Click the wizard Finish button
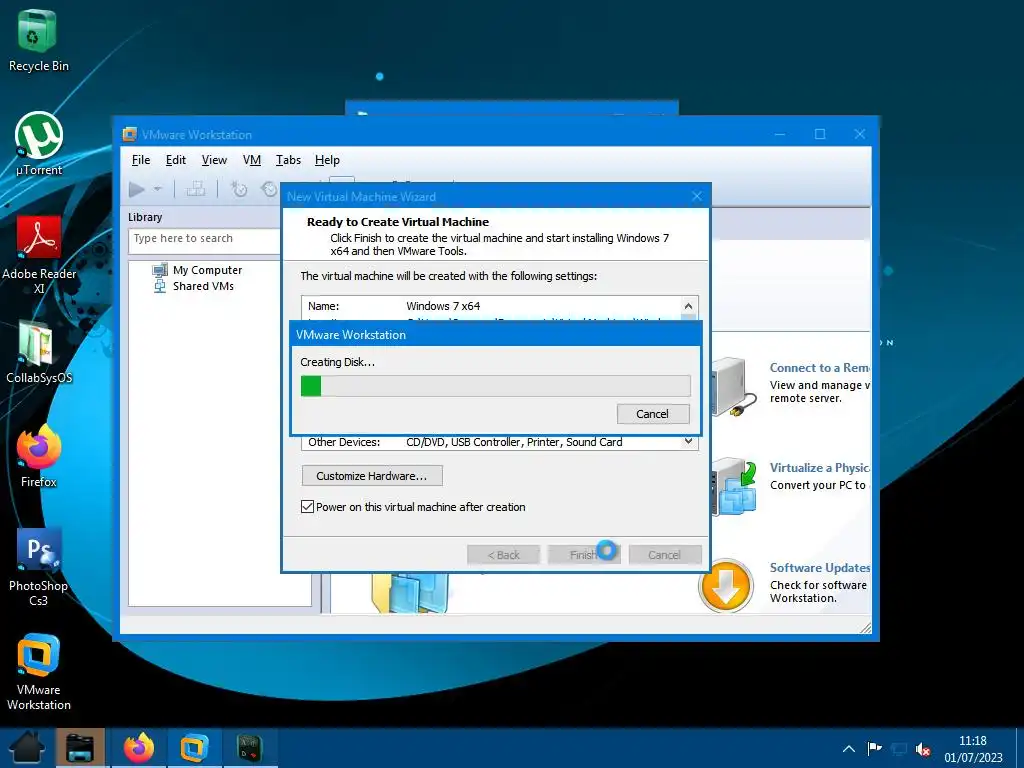 tap(583, 555)
